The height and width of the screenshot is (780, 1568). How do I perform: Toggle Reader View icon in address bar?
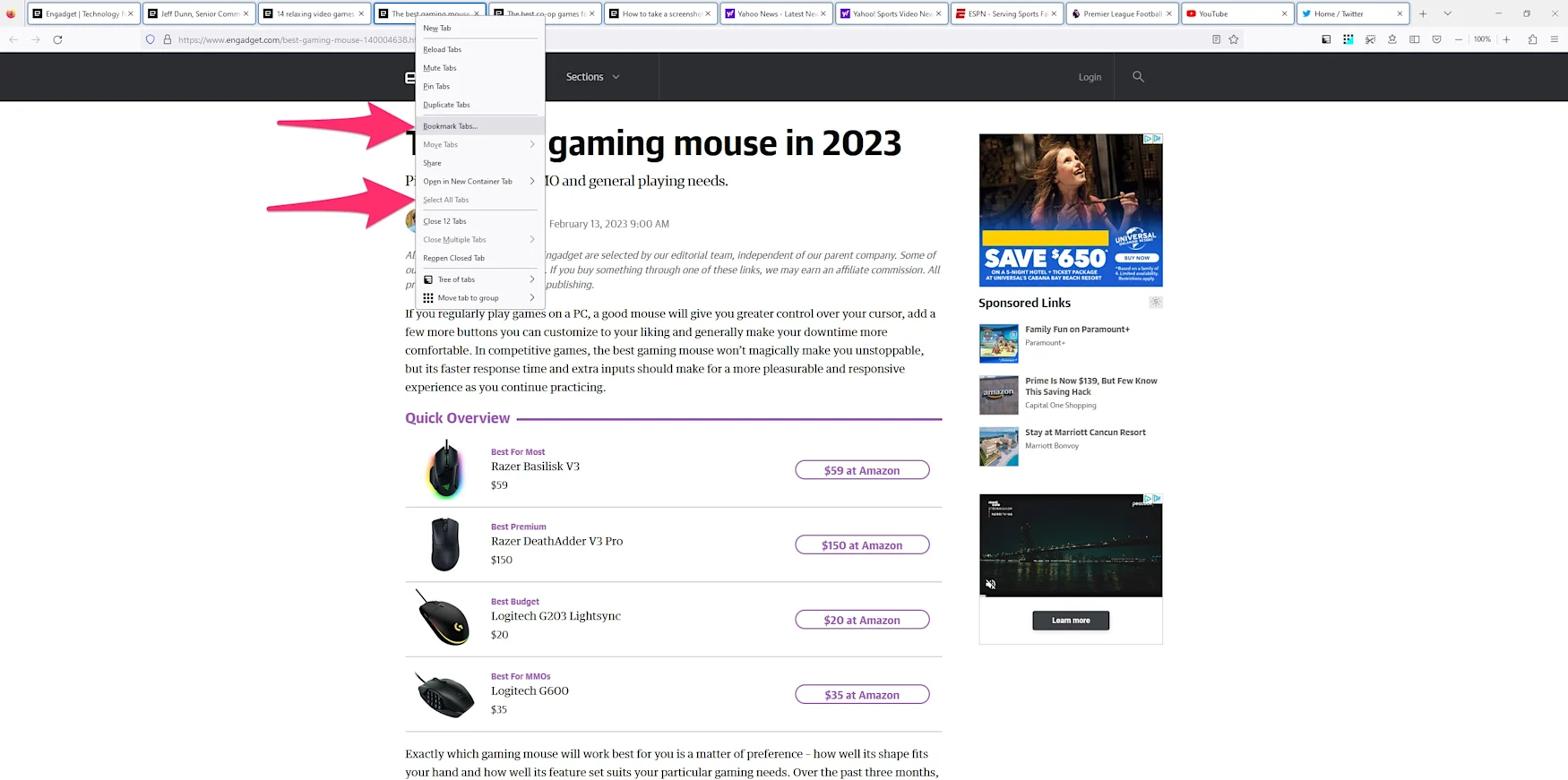pyautogui.click(x=1216, y=39)
